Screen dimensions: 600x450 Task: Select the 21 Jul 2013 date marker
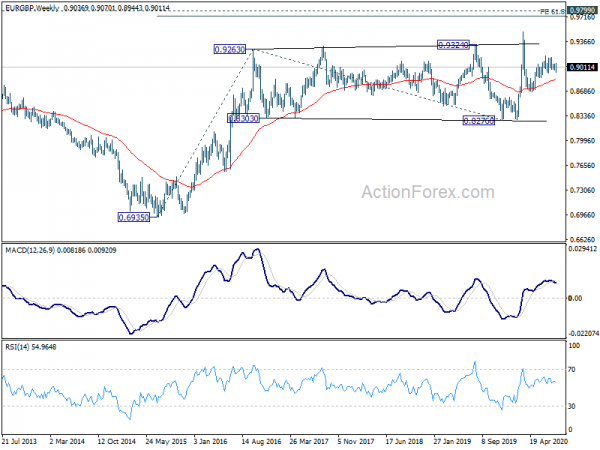point(19,441)
